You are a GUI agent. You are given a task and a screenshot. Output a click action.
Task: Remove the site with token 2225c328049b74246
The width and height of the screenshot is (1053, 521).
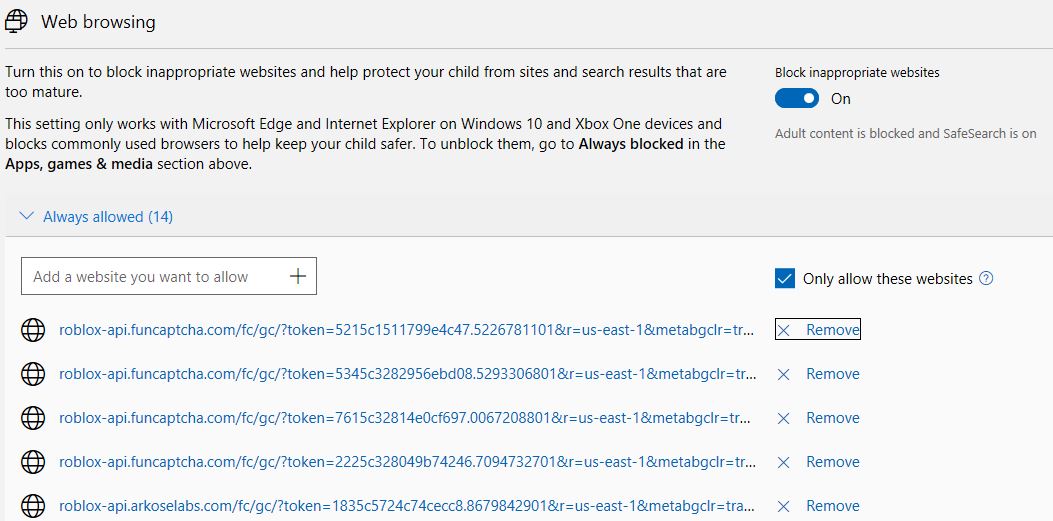(x=818, y=462)
